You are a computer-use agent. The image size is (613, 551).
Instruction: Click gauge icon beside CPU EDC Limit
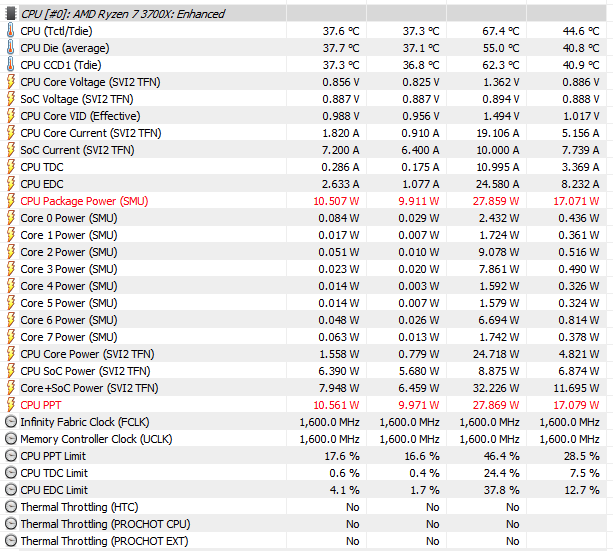click(x=11, y=490)
